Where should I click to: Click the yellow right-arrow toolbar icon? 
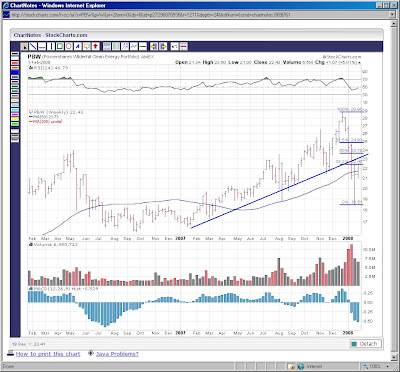[163, 46]
